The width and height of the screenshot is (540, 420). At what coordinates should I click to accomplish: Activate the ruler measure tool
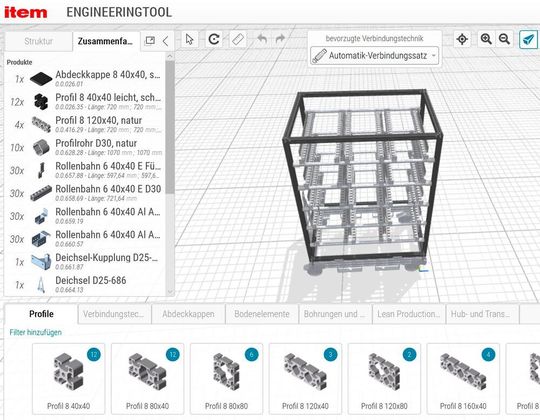coord(238,39)
